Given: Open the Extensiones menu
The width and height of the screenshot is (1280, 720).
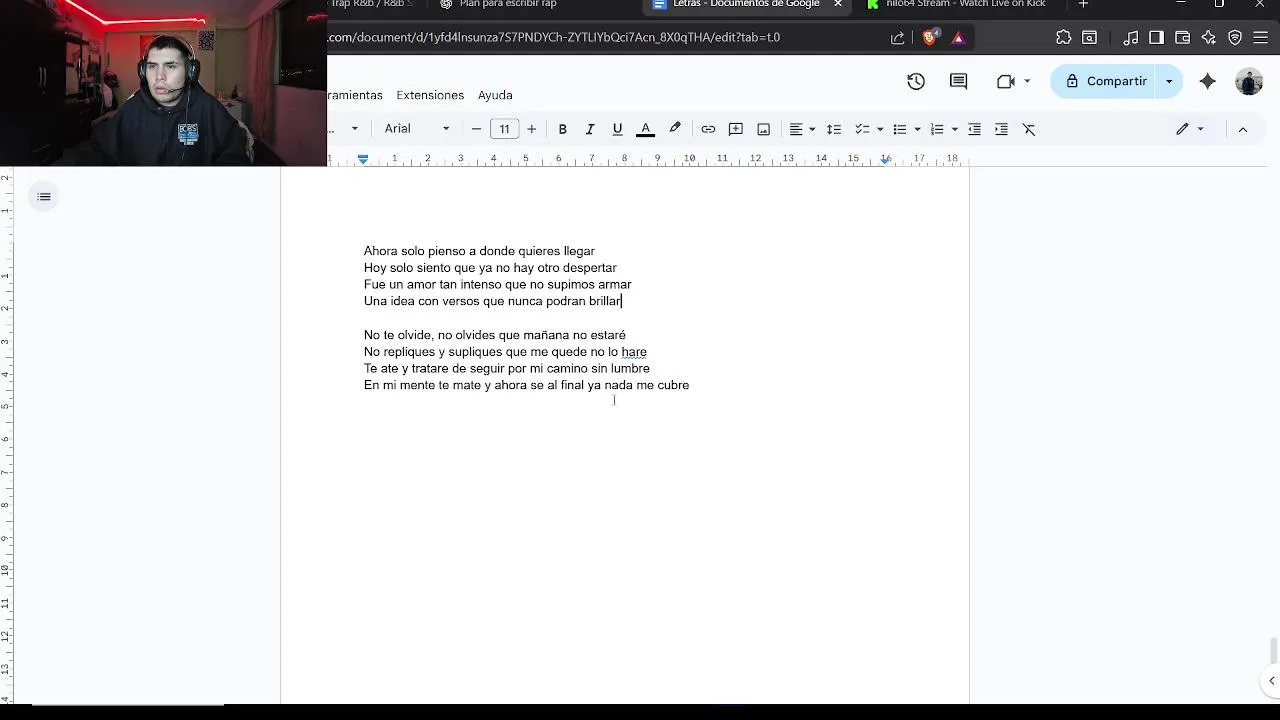Looking at the screenshot, I should click(430, 95).
